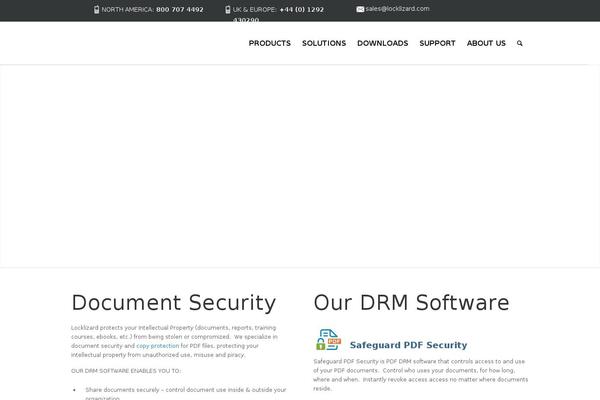This screenshot has height=400, width=600.
Task: Click the 'OUR DRM SOFTWARE ENABLES YOU TO:' text
Action: coord(126,371)
